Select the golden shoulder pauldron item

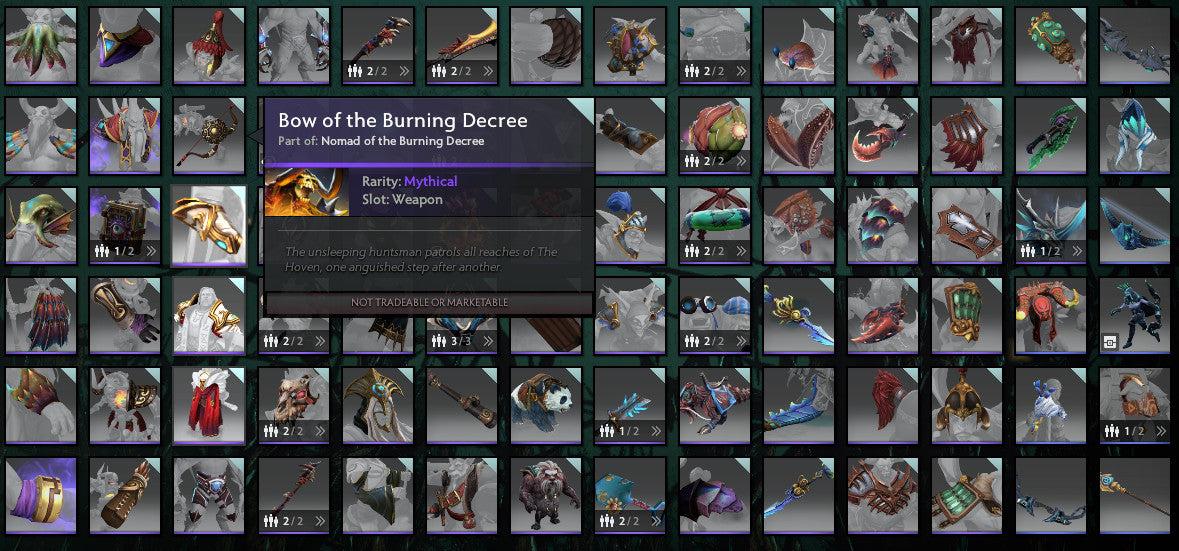209,226
